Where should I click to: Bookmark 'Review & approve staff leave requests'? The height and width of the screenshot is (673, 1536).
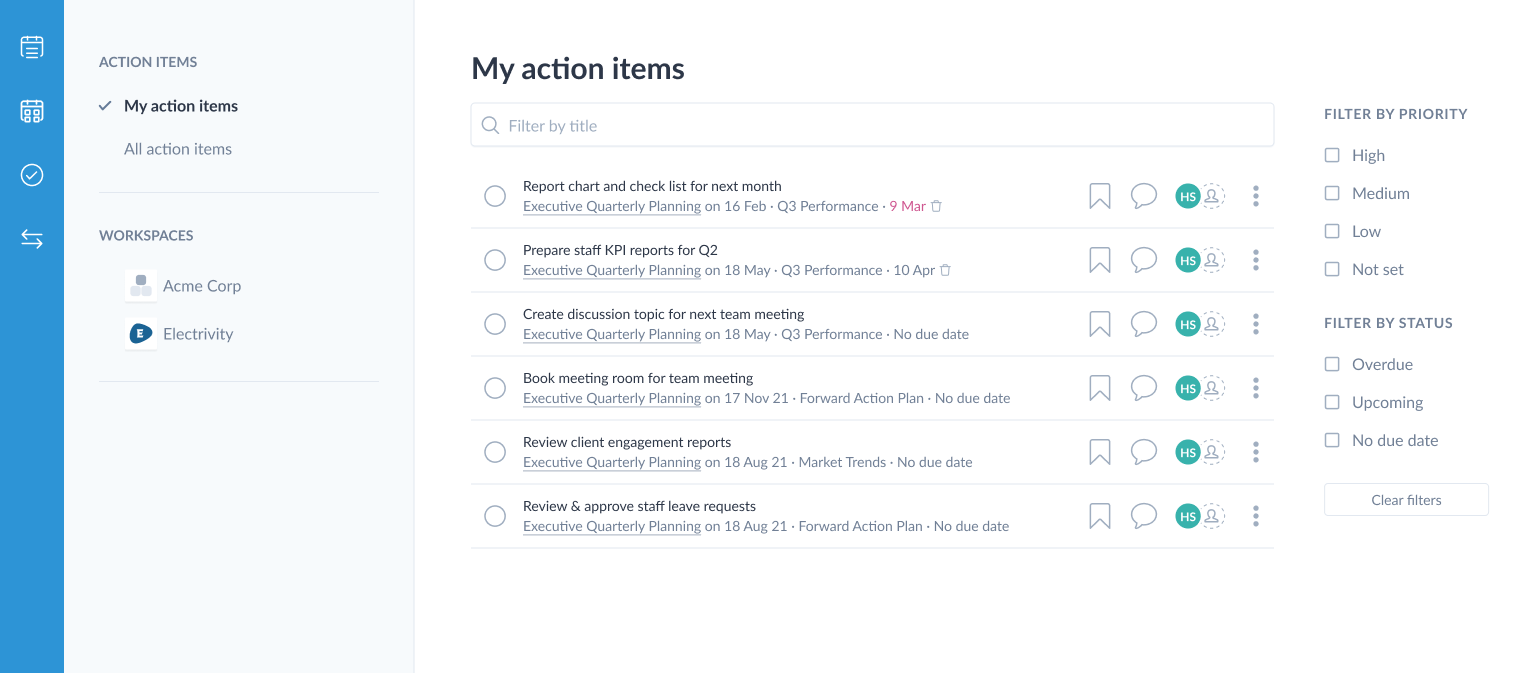pos(1100,516)
